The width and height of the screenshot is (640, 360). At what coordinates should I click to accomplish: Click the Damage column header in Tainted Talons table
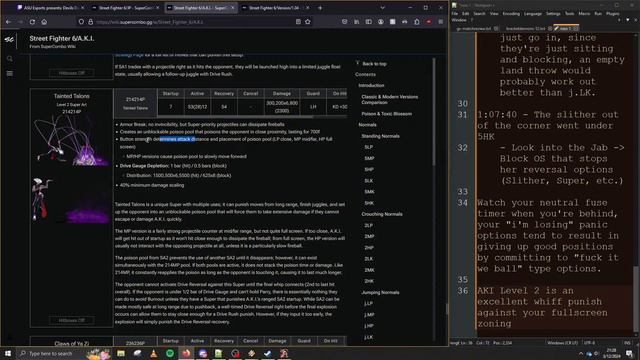coord(282,93)
